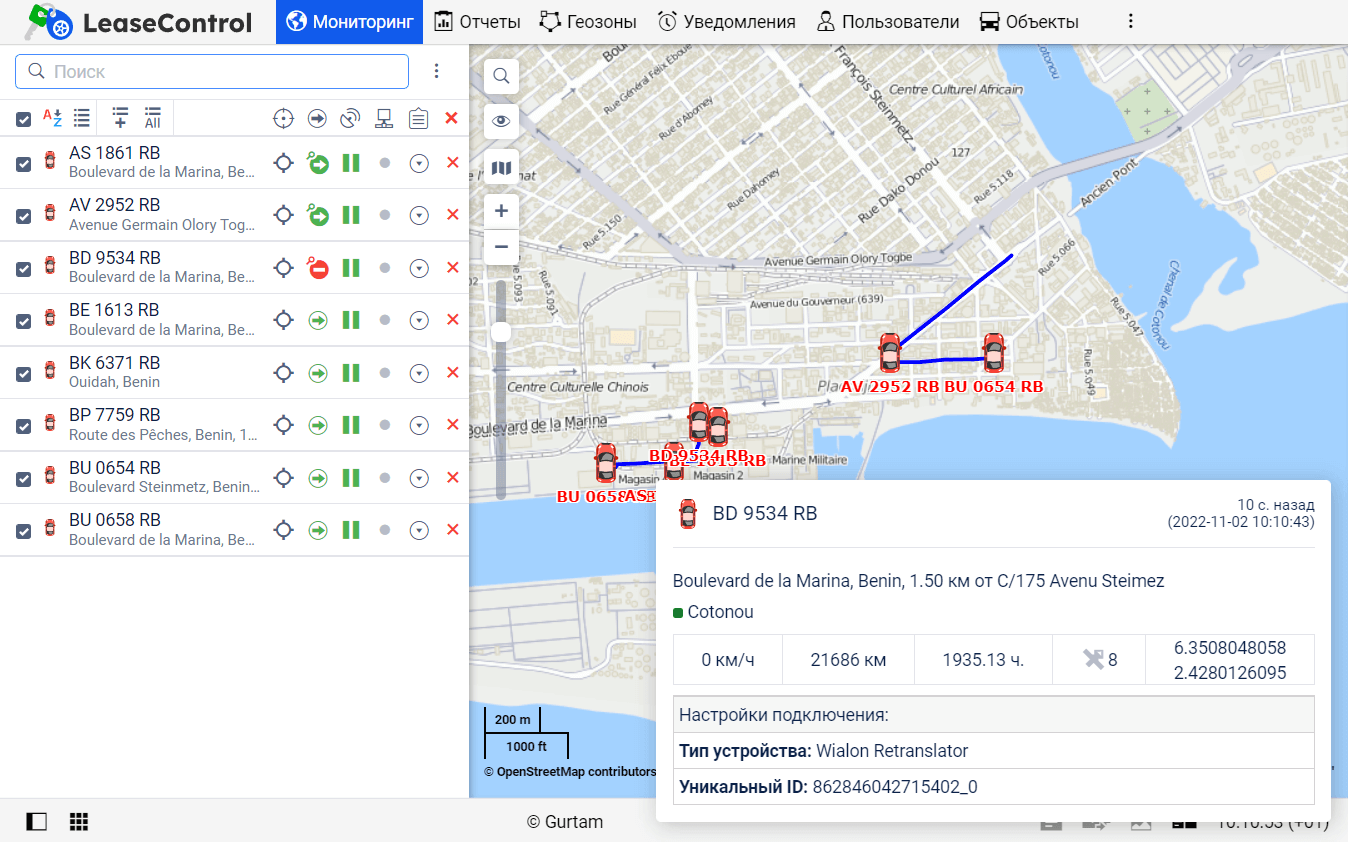Click green pause bars for BE 1613 RB

[351, 320]
